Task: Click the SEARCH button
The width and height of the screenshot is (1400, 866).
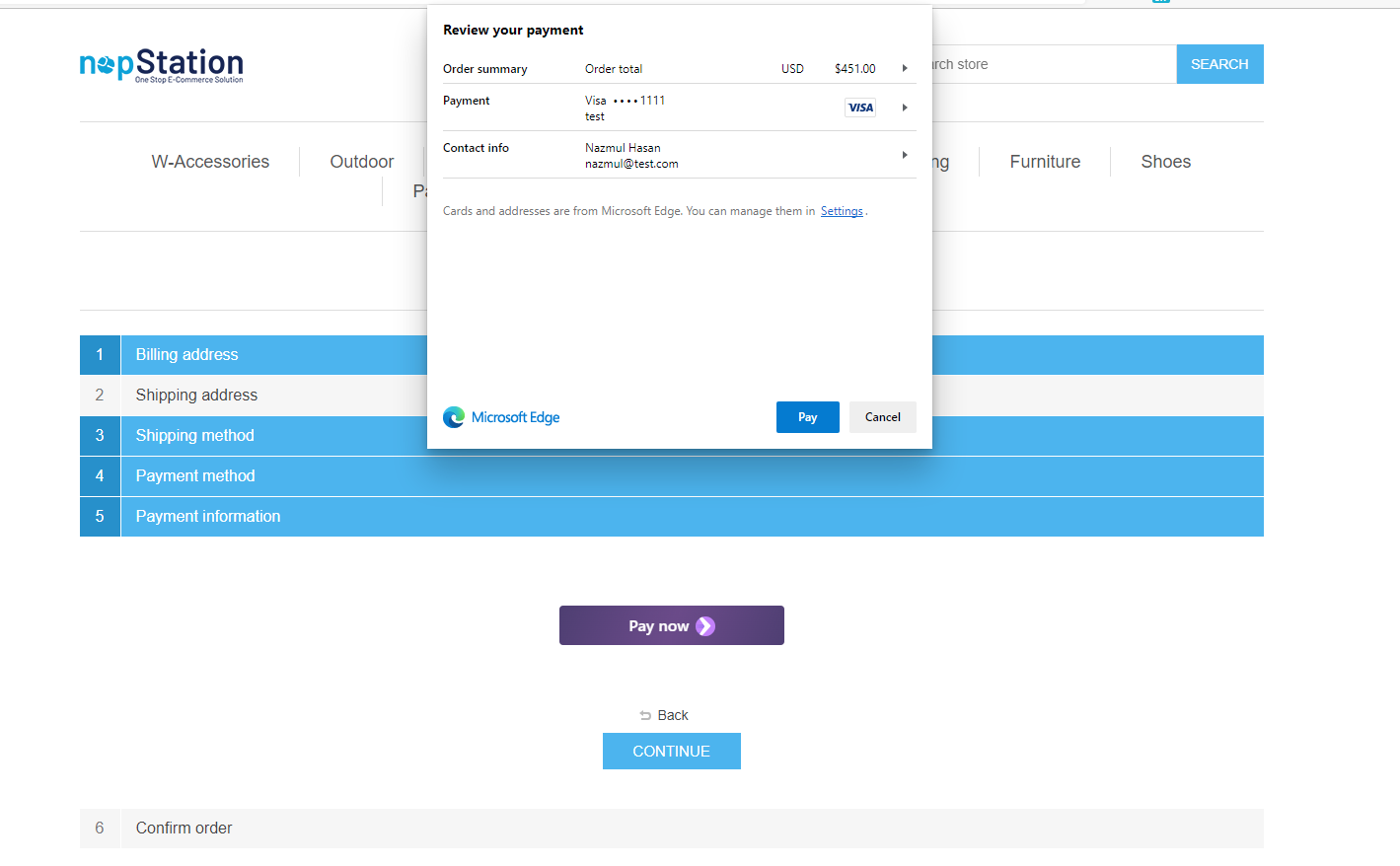Action: pyautogui.click(x=1219, y=64)
